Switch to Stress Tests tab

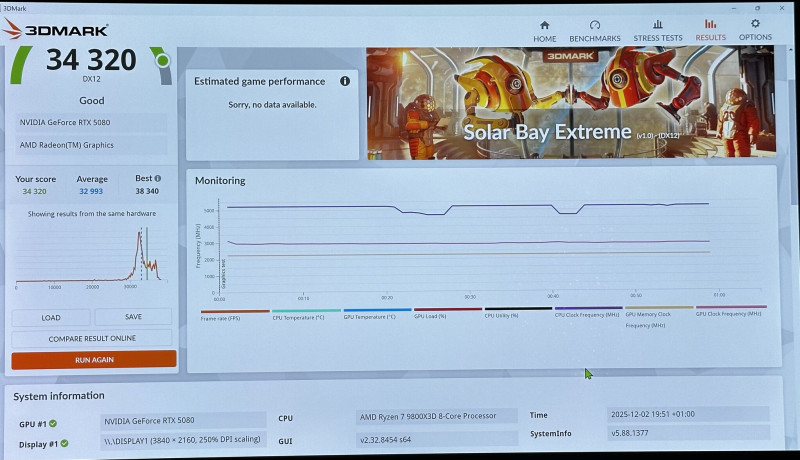click(658, 31)
